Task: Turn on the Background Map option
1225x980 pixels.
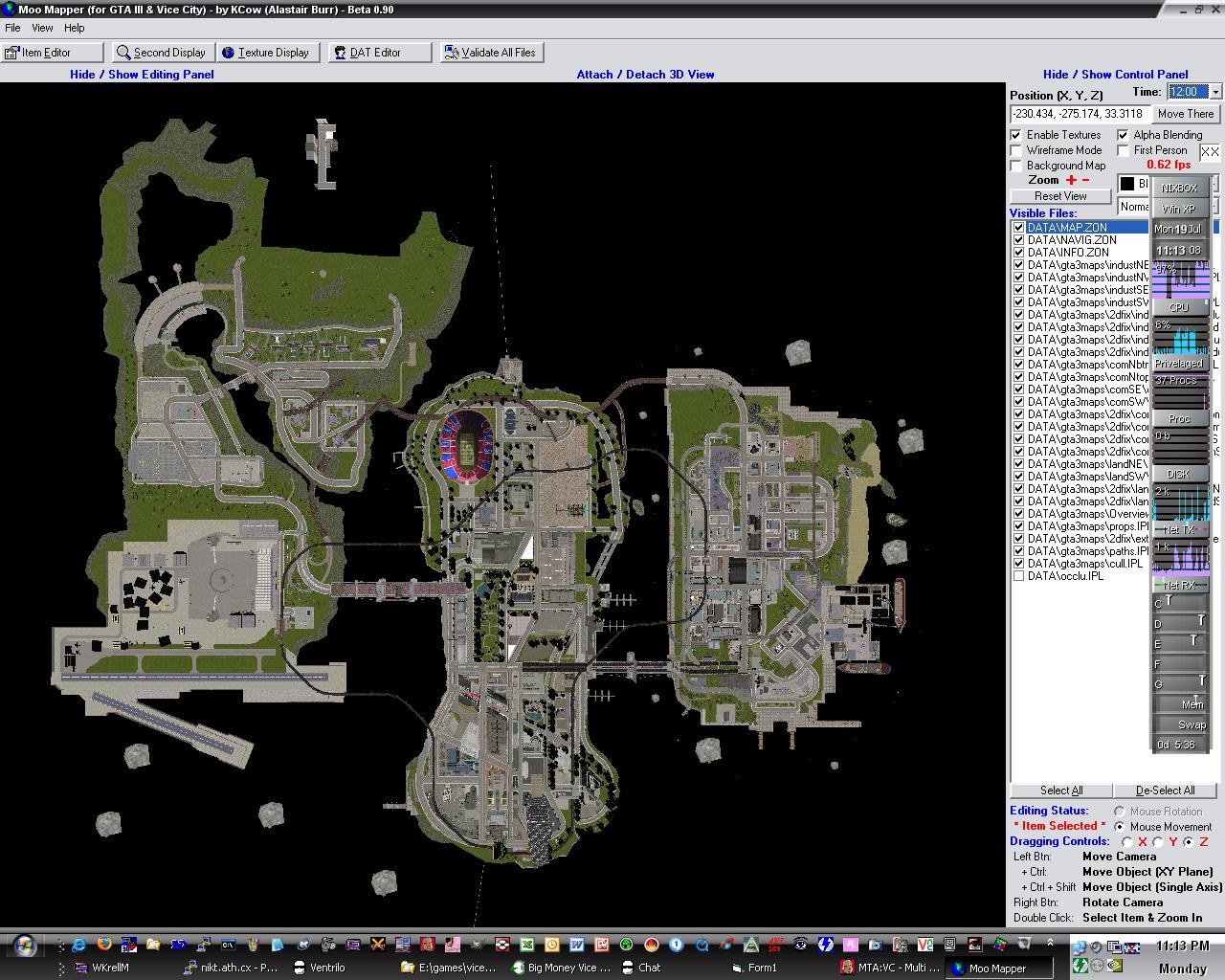Action: tap(1016, 166)
